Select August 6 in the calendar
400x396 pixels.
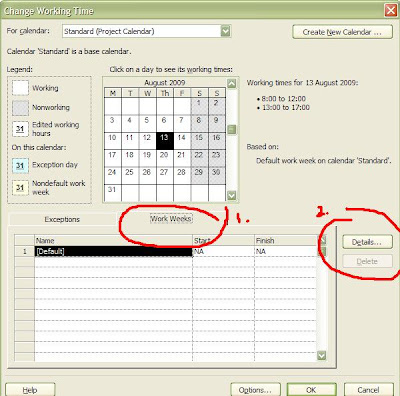click(165, 123)
